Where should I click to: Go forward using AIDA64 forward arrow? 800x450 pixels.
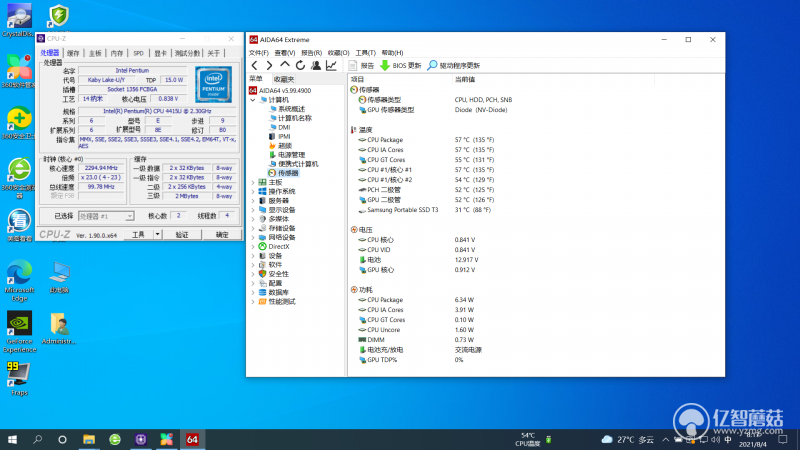269,65
